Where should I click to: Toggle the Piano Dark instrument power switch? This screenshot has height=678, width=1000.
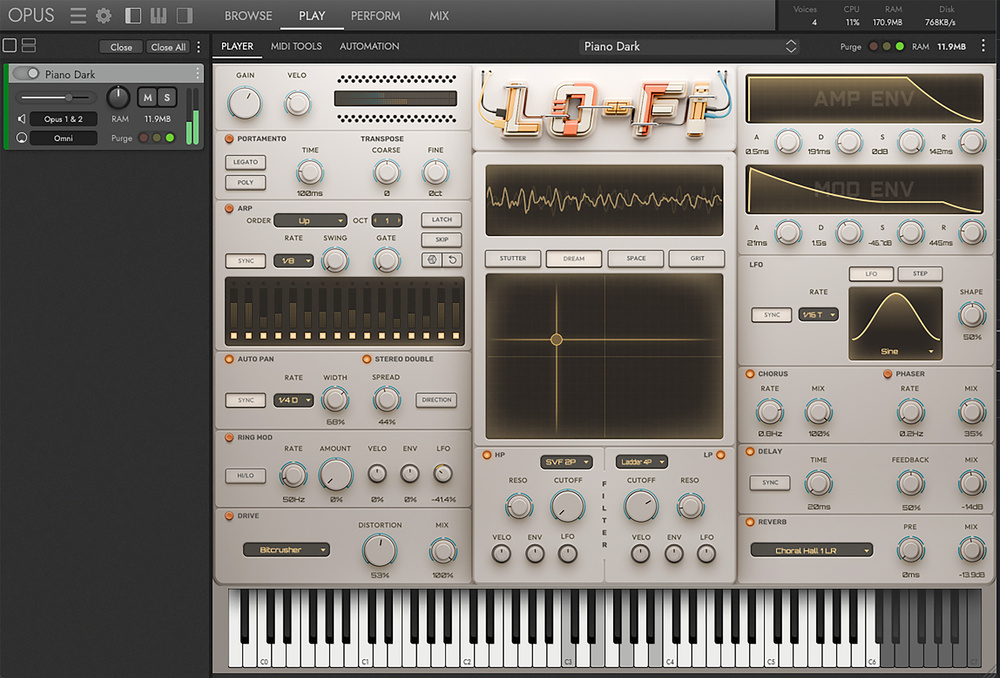(x=26, y=73)
